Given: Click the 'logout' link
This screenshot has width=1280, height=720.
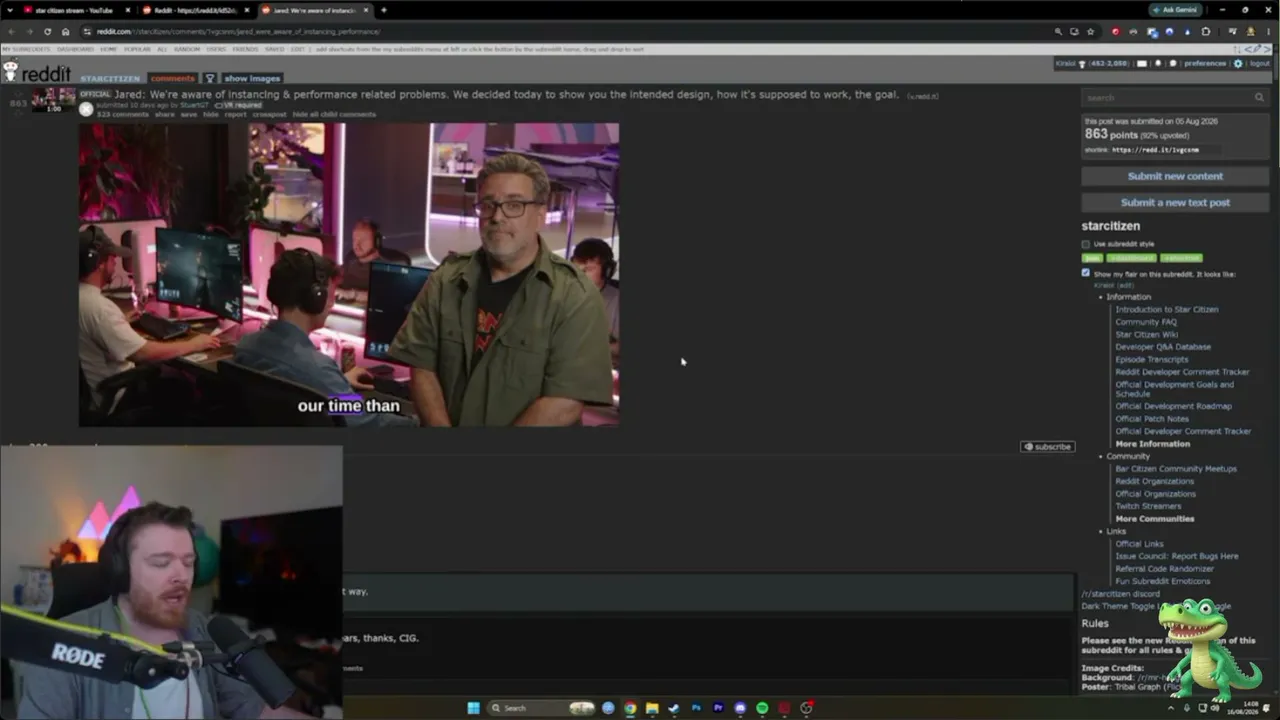Looking at the screenshot, I should point(1259,63).
